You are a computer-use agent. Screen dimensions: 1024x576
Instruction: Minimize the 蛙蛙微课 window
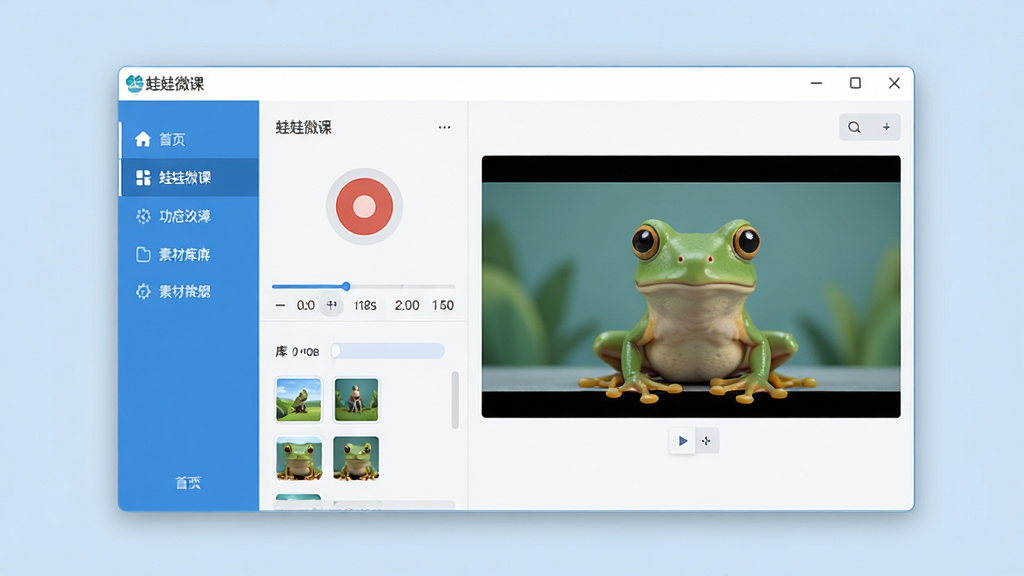816,83
